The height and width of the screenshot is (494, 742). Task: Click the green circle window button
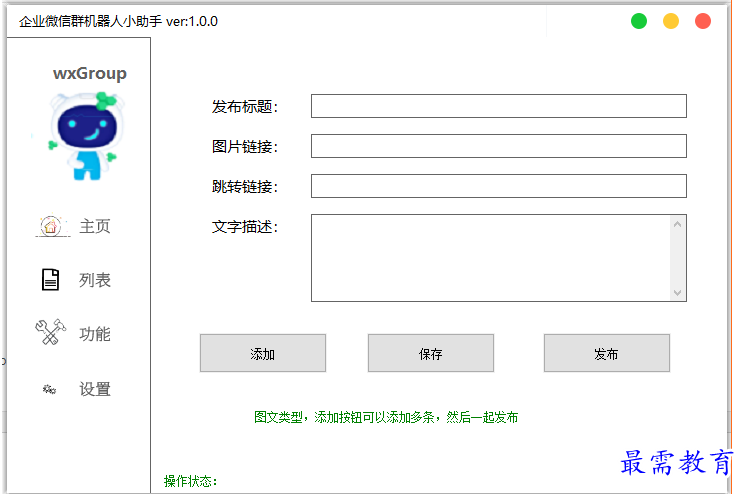coord(639,21)
